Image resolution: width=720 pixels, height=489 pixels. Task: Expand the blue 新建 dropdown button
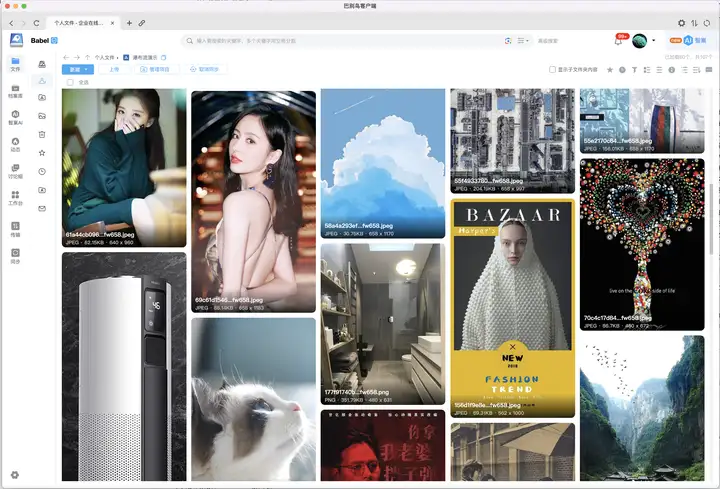78,69
